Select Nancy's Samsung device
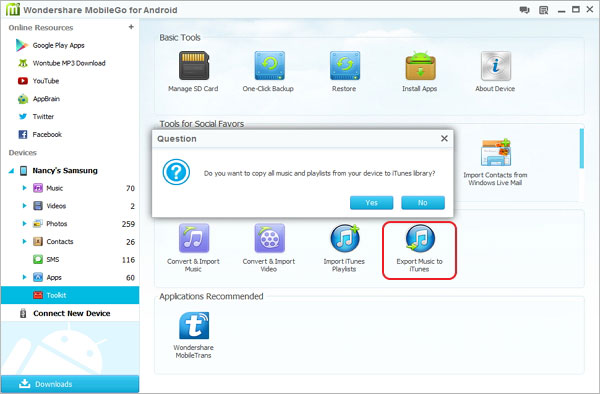Screen dimensions: 600x394 (x=65, y=171)
